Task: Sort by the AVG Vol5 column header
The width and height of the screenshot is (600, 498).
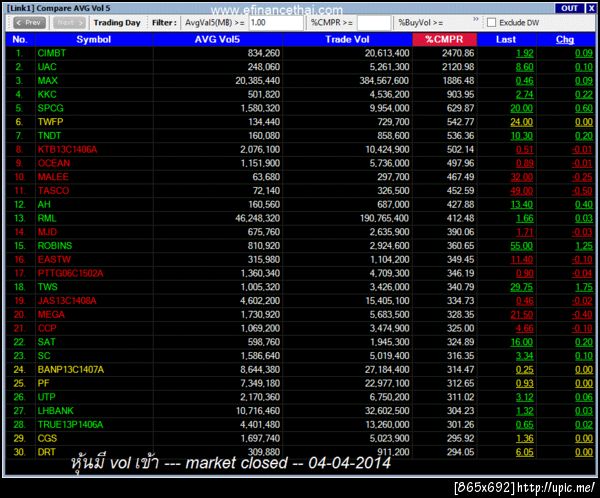Action: coord(217,40)
